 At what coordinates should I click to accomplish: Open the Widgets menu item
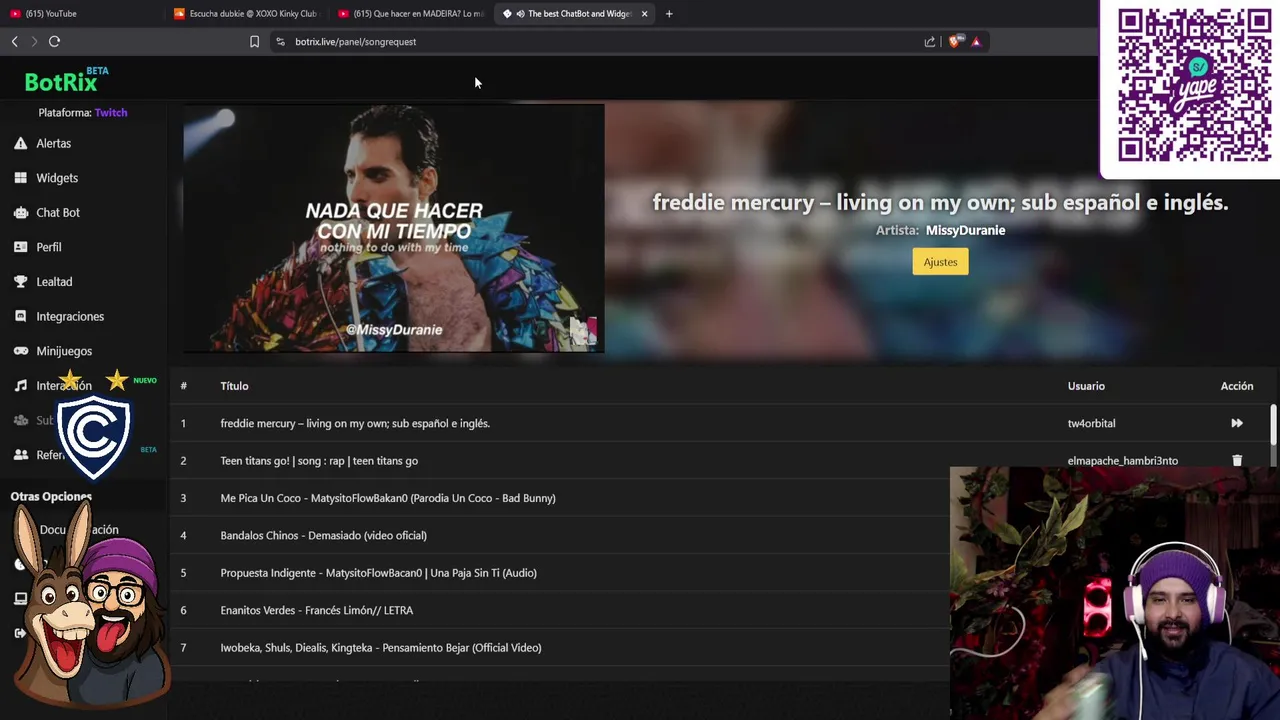[57, 178]
